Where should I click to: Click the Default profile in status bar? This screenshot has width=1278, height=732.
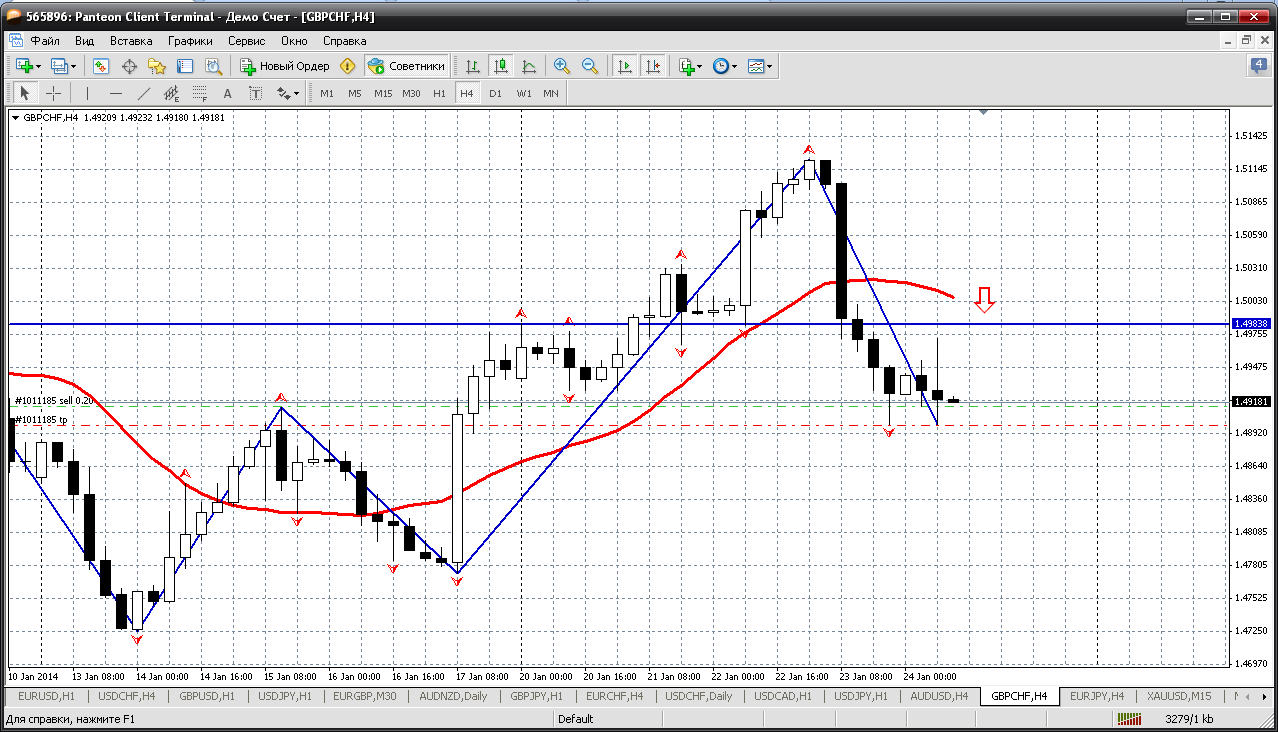coord(576,718)
